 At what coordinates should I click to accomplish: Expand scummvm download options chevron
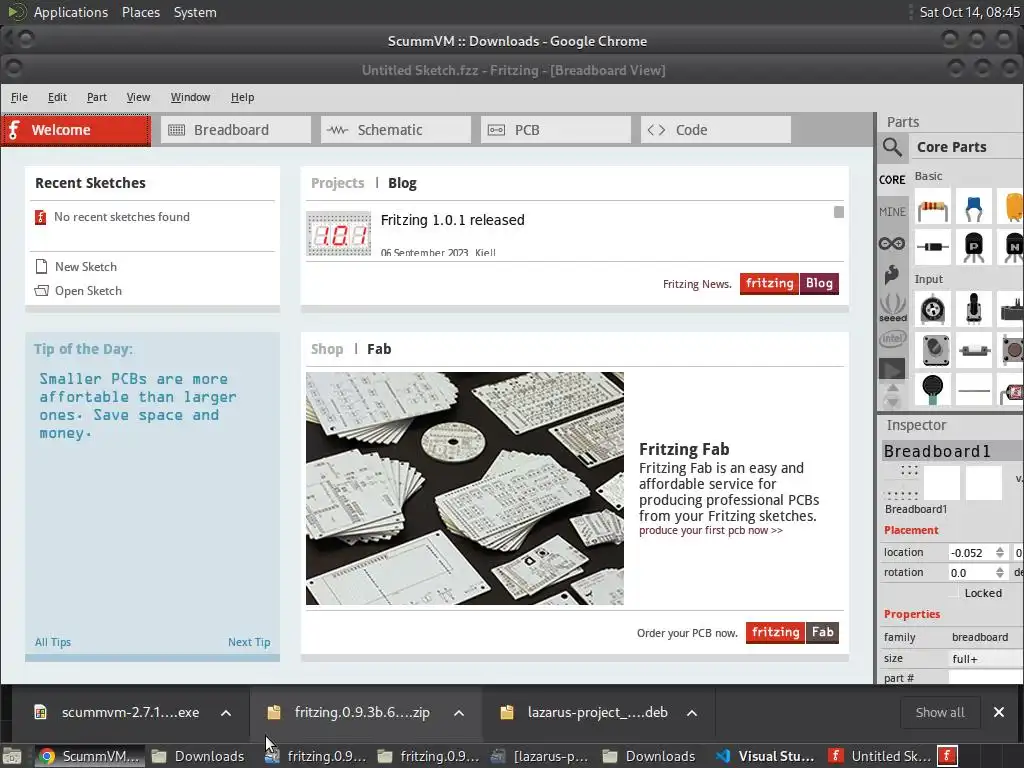click(x=226, y=712)
